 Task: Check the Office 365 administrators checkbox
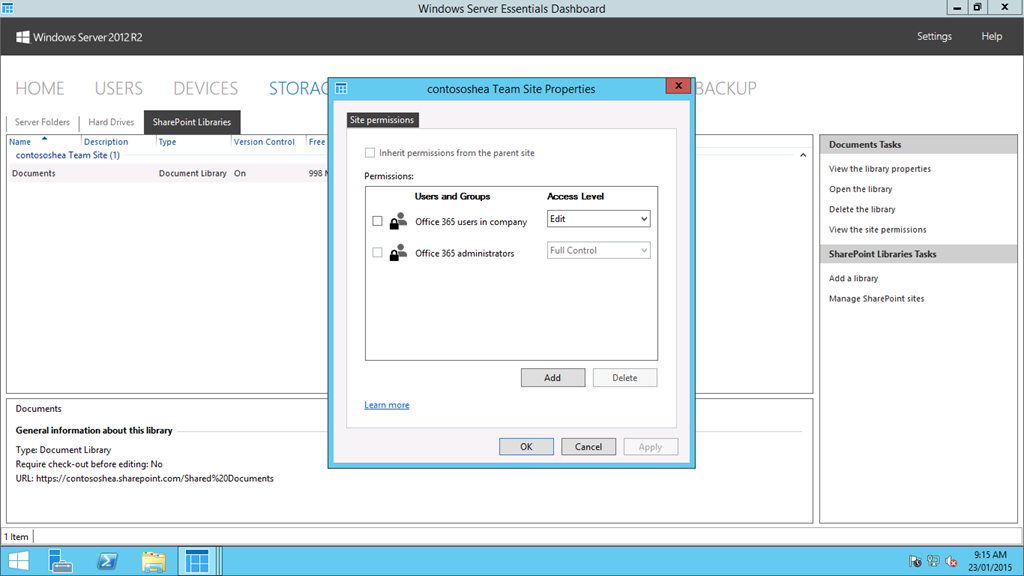377,253
